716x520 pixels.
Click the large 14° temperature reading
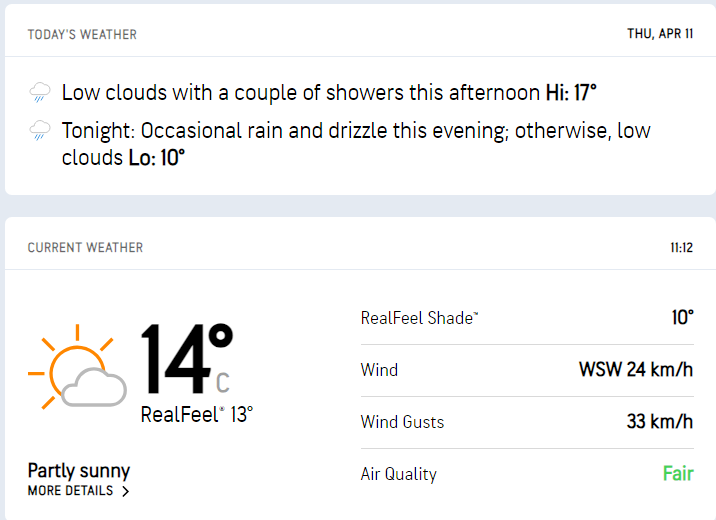pos(186,360)
